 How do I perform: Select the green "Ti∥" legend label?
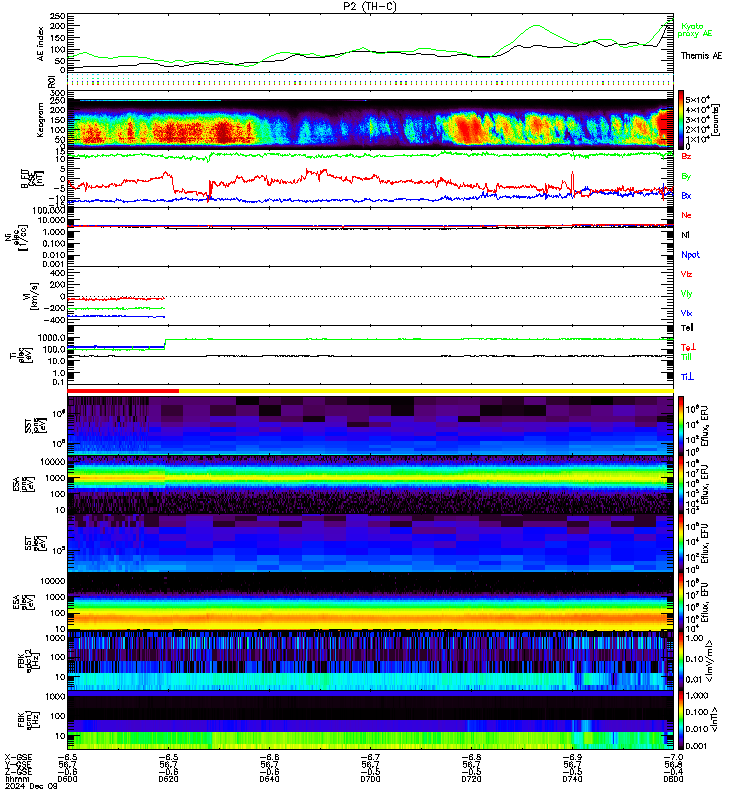686,357
